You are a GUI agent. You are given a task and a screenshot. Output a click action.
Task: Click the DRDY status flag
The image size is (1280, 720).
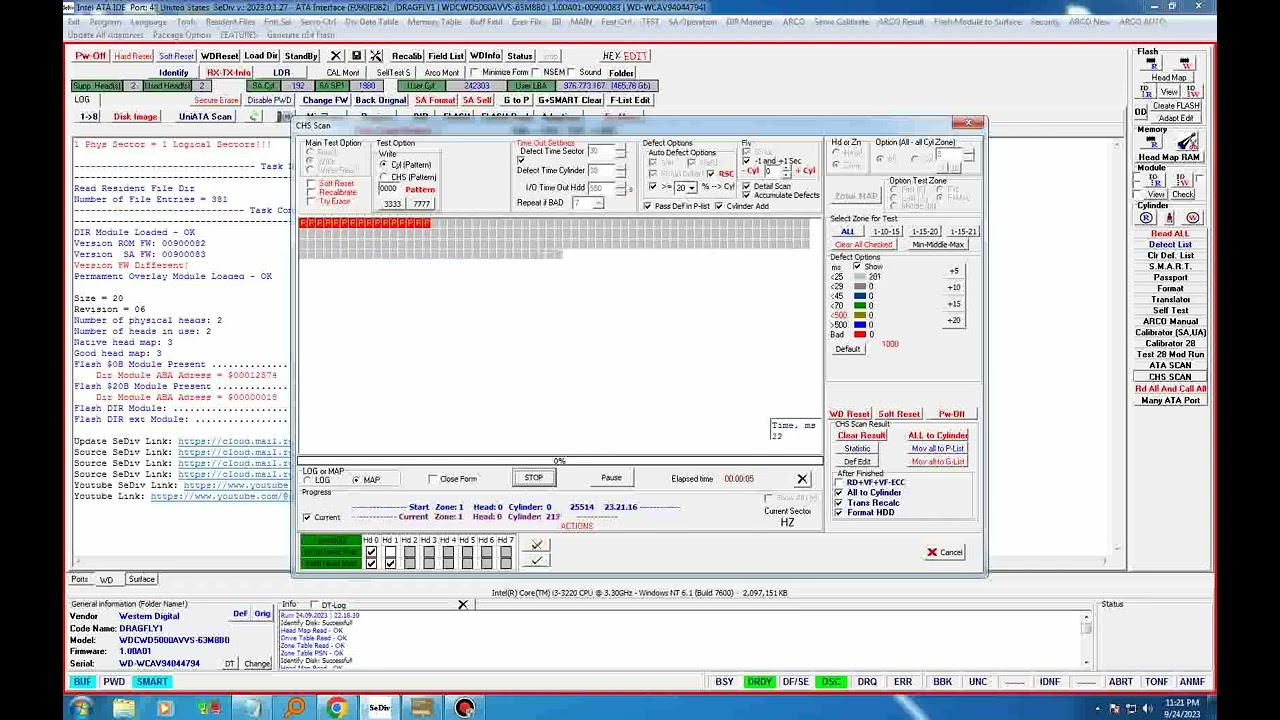point(760,682)
